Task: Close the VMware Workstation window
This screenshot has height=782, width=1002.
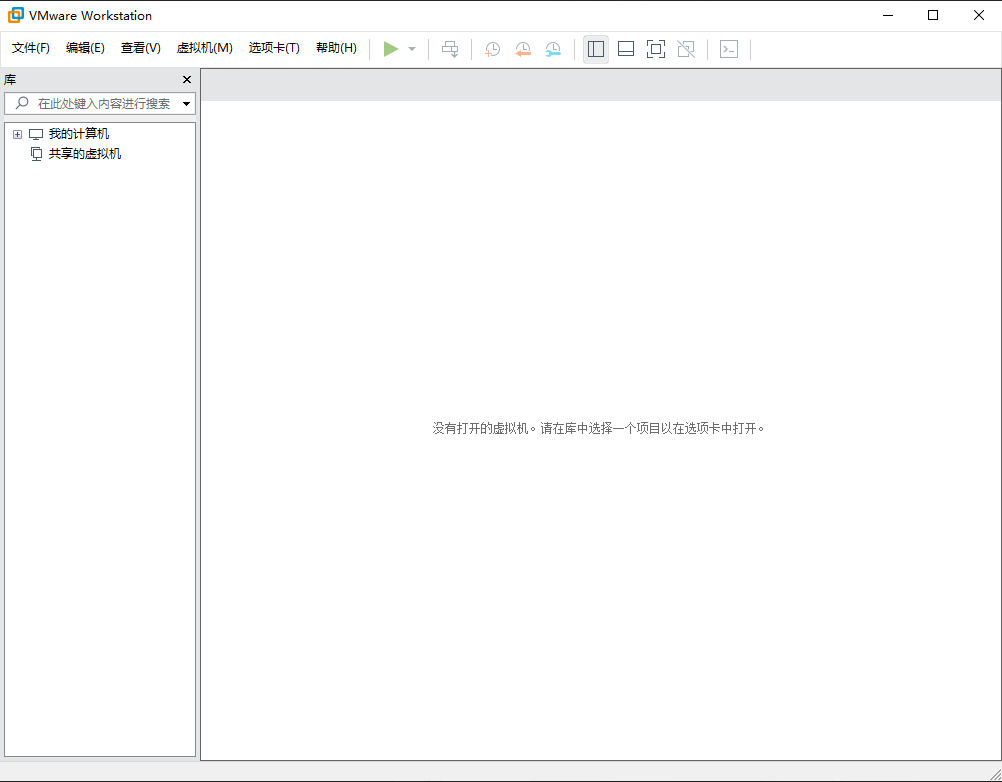Action: click(978, 16)
